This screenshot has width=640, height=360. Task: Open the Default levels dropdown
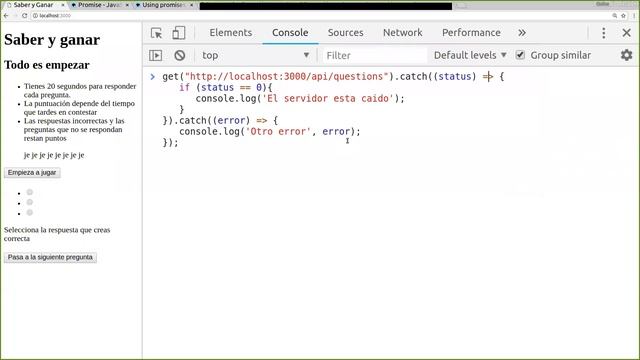click(470, 55)
